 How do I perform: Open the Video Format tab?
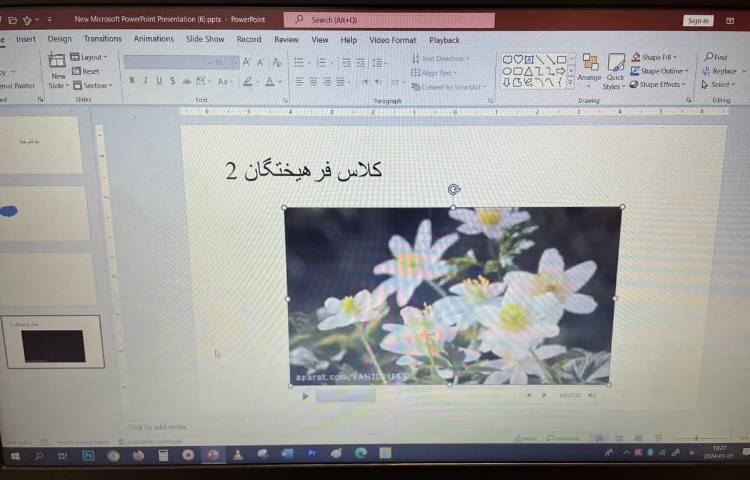393,40
